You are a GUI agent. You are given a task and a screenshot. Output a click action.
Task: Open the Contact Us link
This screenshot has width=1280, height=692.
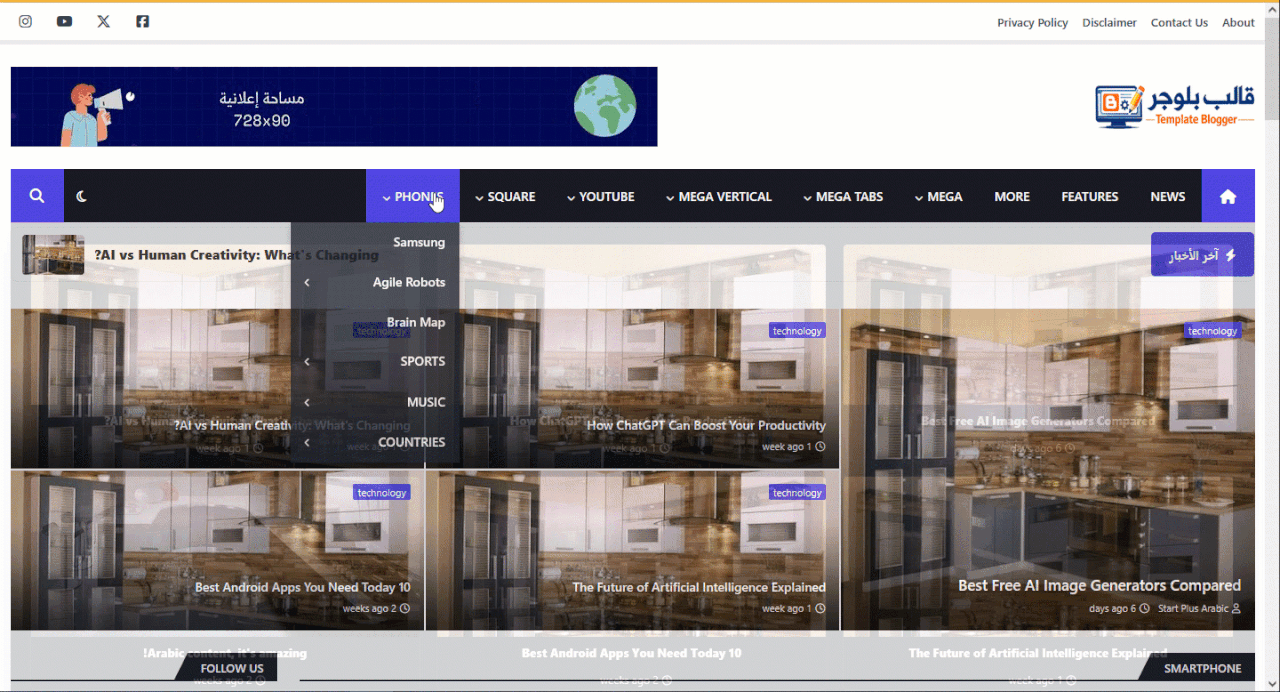pyautogui.click(x=1179, y=22)
